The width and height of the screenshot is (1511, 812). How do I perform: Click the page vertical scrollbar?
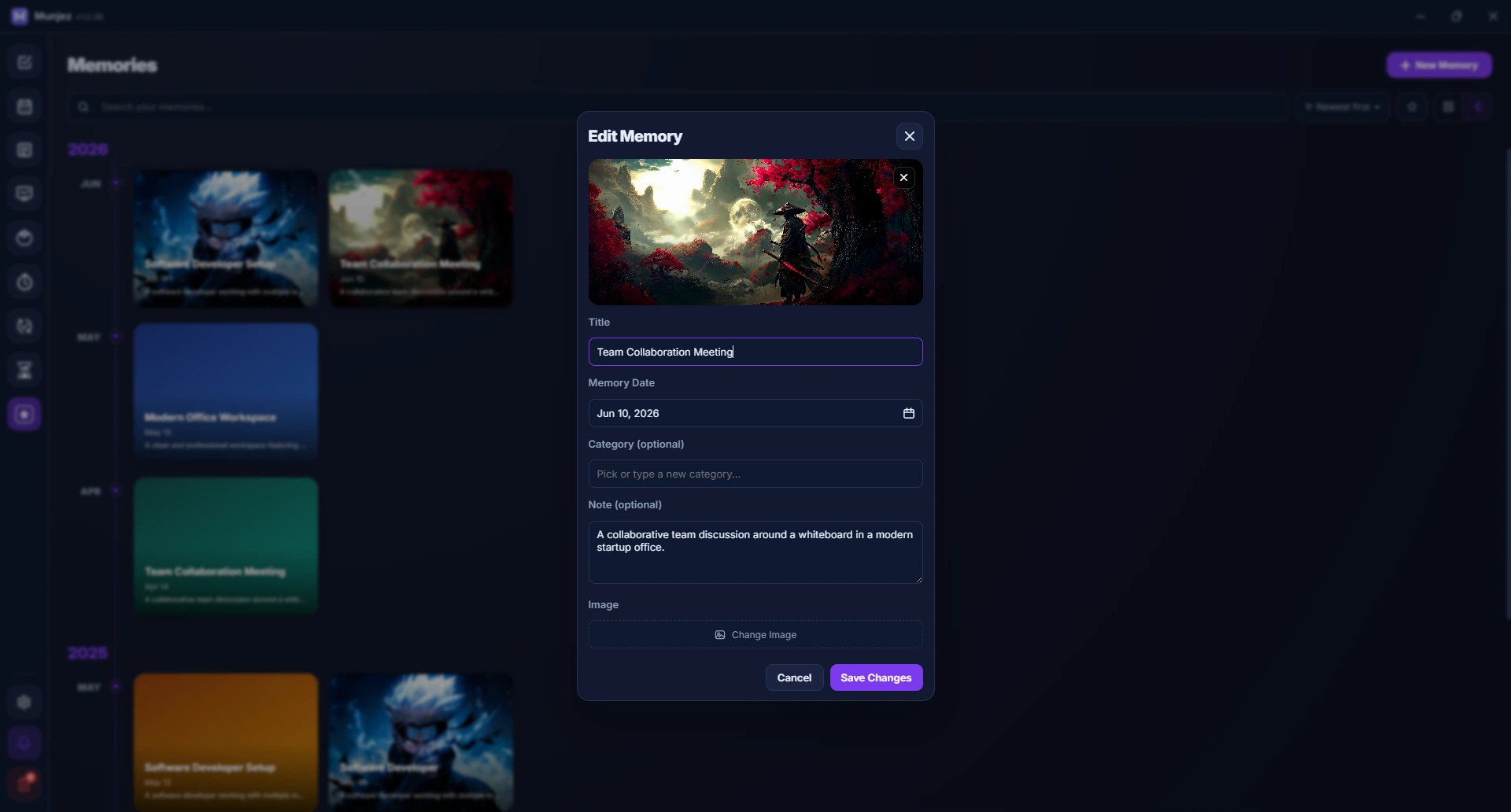point(1507,382)
